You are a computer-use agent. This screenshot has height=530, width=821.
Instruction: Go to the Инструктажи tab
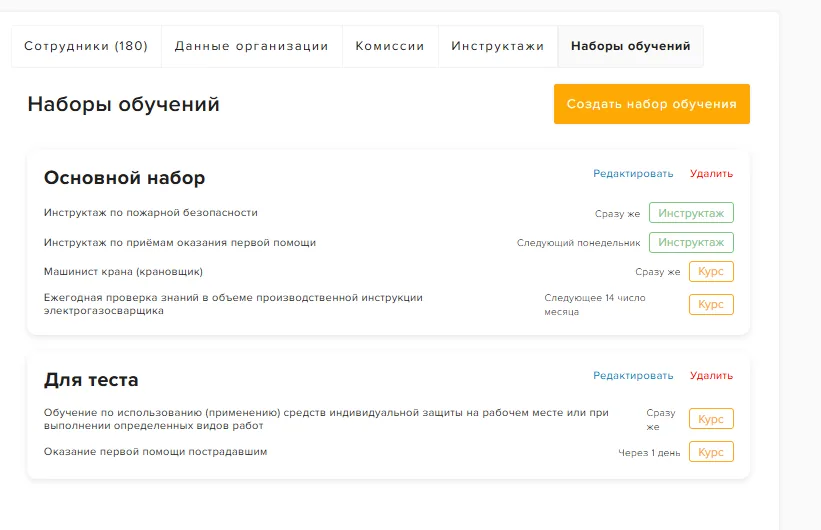pyautogui.click(x=498, y=46)
